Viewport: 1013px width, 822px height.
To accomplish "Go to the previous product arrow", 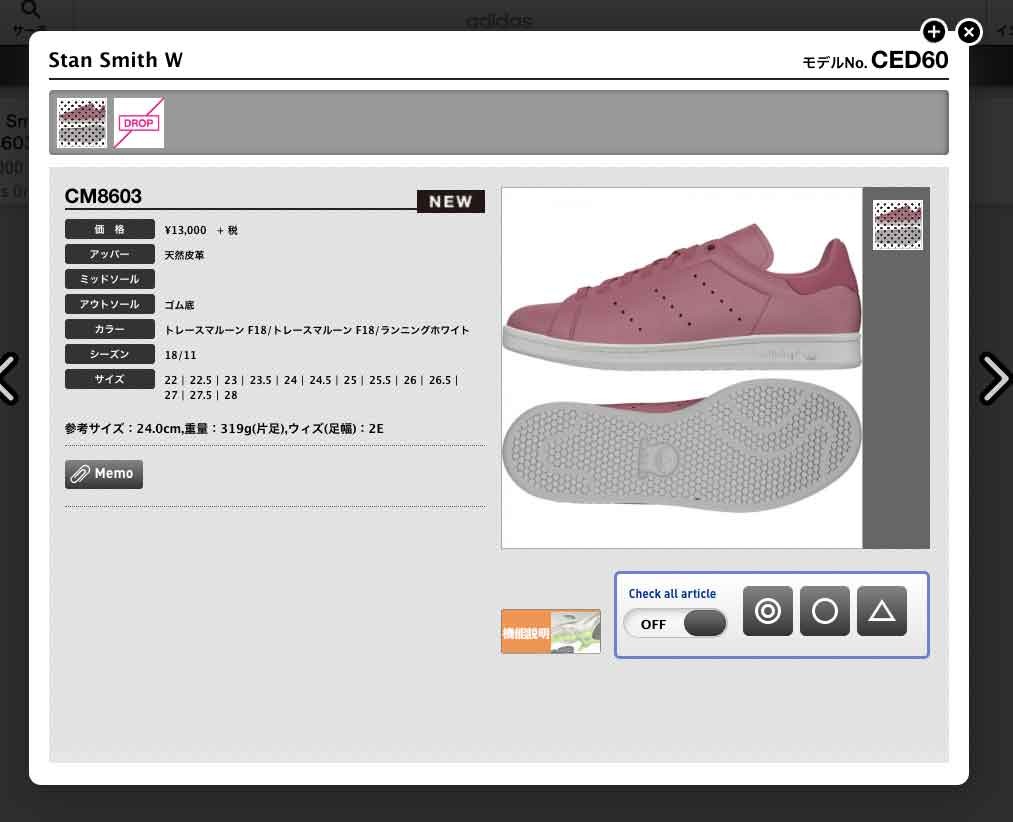I will point(8,378).
